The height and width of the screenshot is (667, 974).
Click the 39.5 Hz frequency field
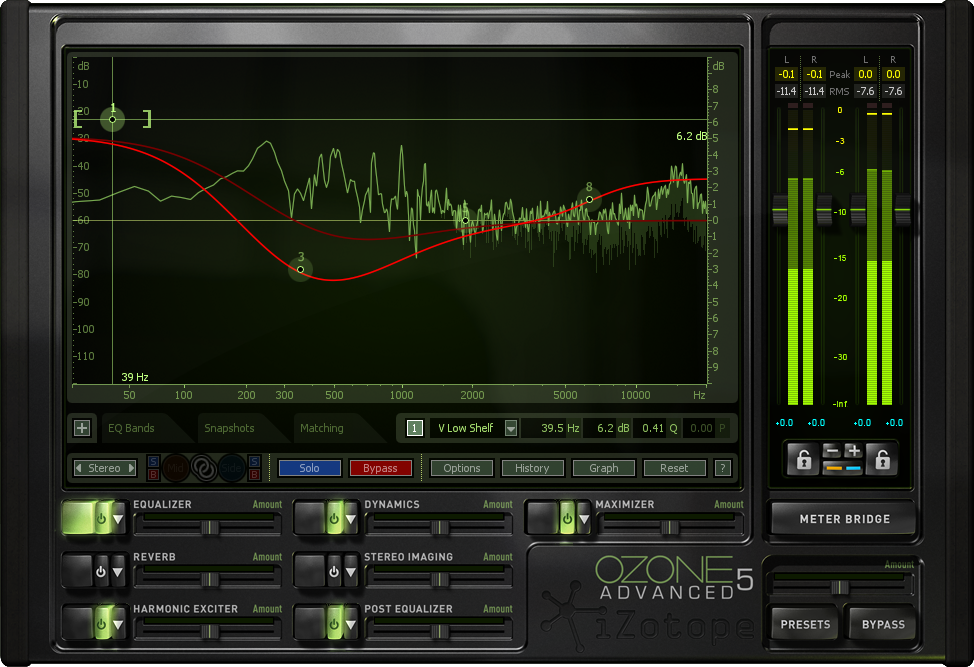click(x=552, y=428)
